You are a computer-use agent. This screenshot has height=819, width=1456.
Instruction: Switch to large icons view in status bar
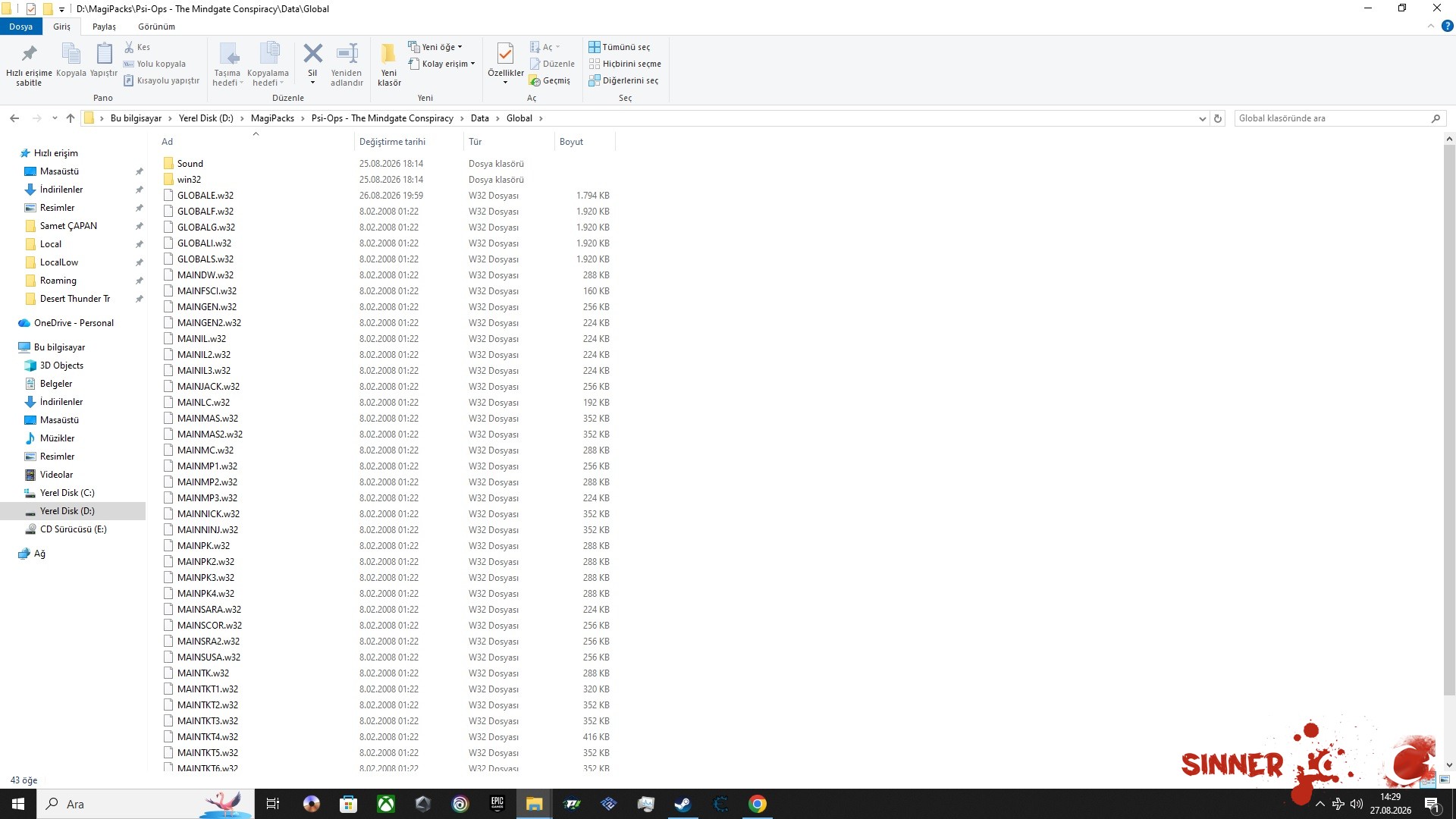[x=1445, y=780]
